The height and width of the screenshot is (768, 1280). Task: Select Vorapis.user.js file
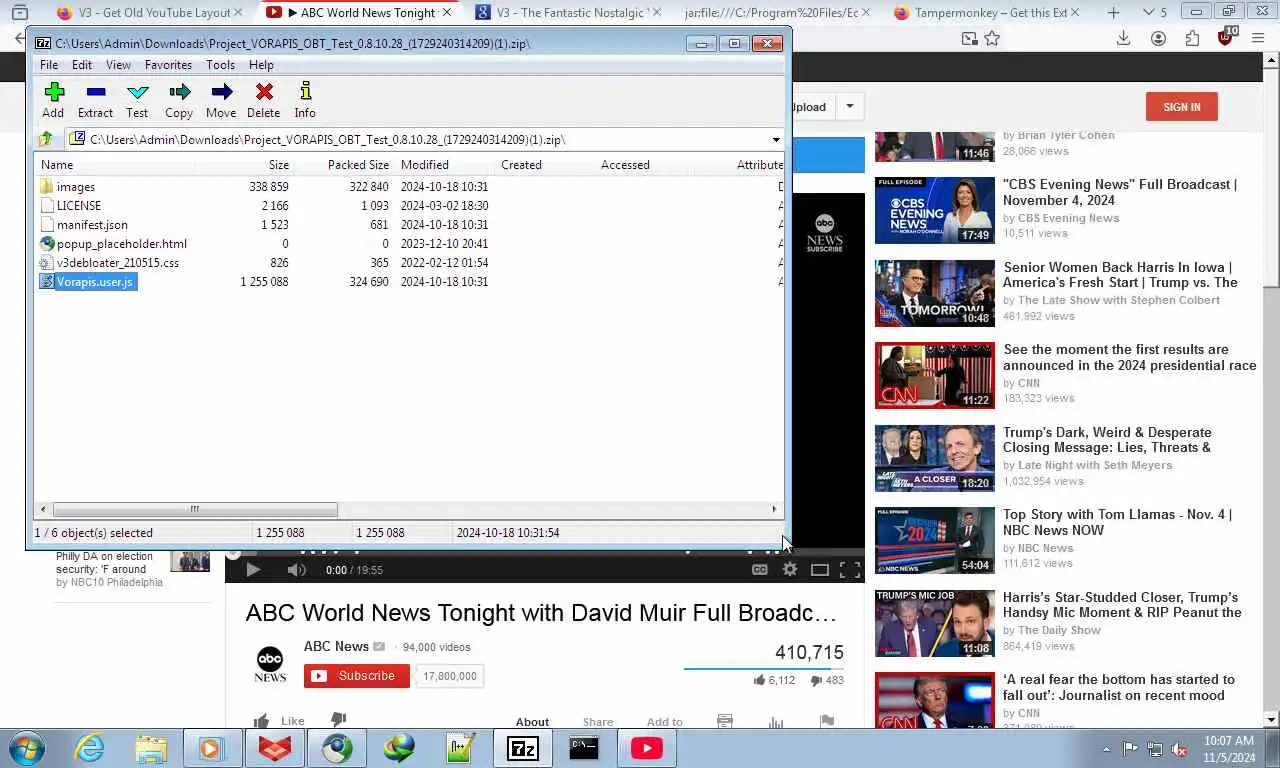[x=94, y=282]
